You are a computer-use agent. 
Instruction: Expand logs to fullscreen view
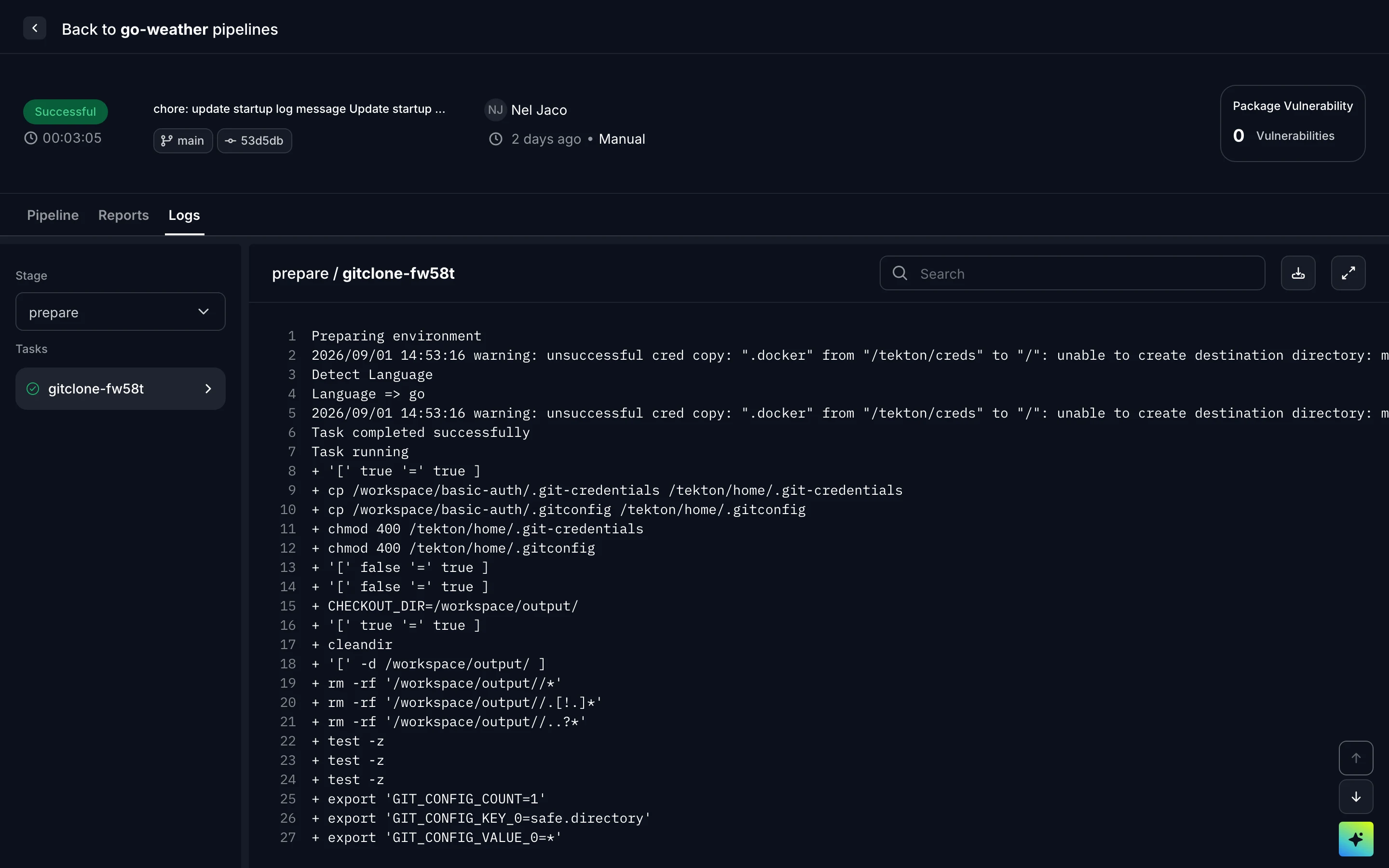point(1348,273)
